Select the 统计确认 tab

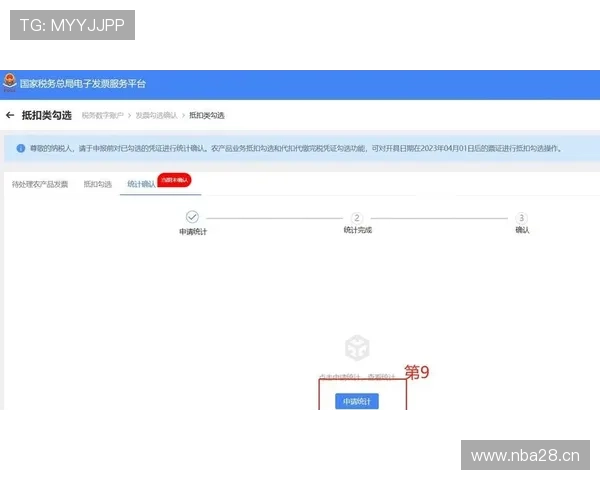[x=141, y=184]
